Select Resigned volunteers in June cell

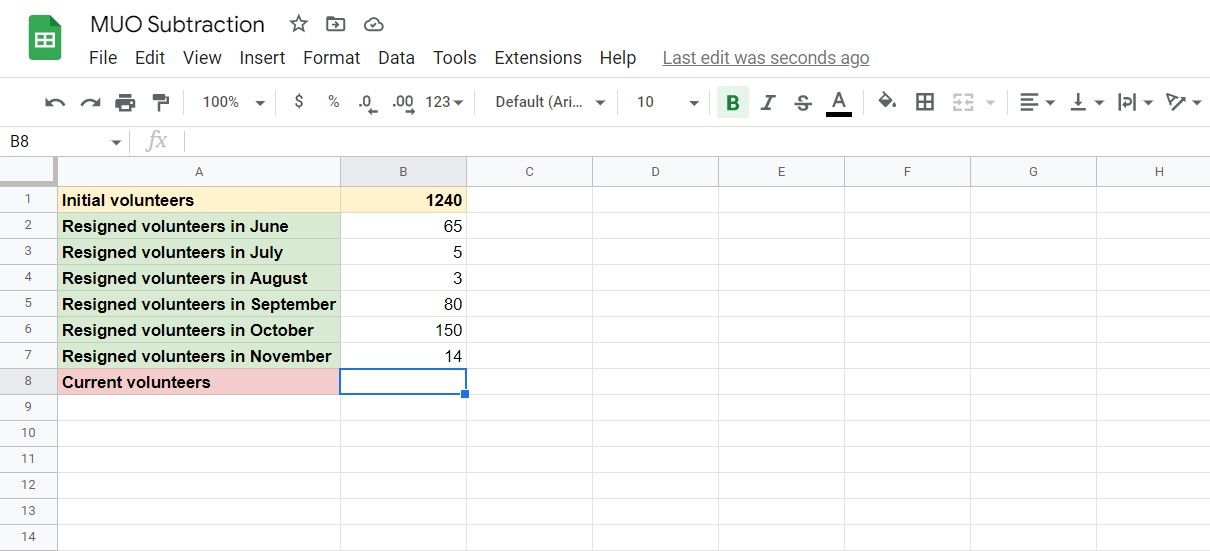coord(199,226)
